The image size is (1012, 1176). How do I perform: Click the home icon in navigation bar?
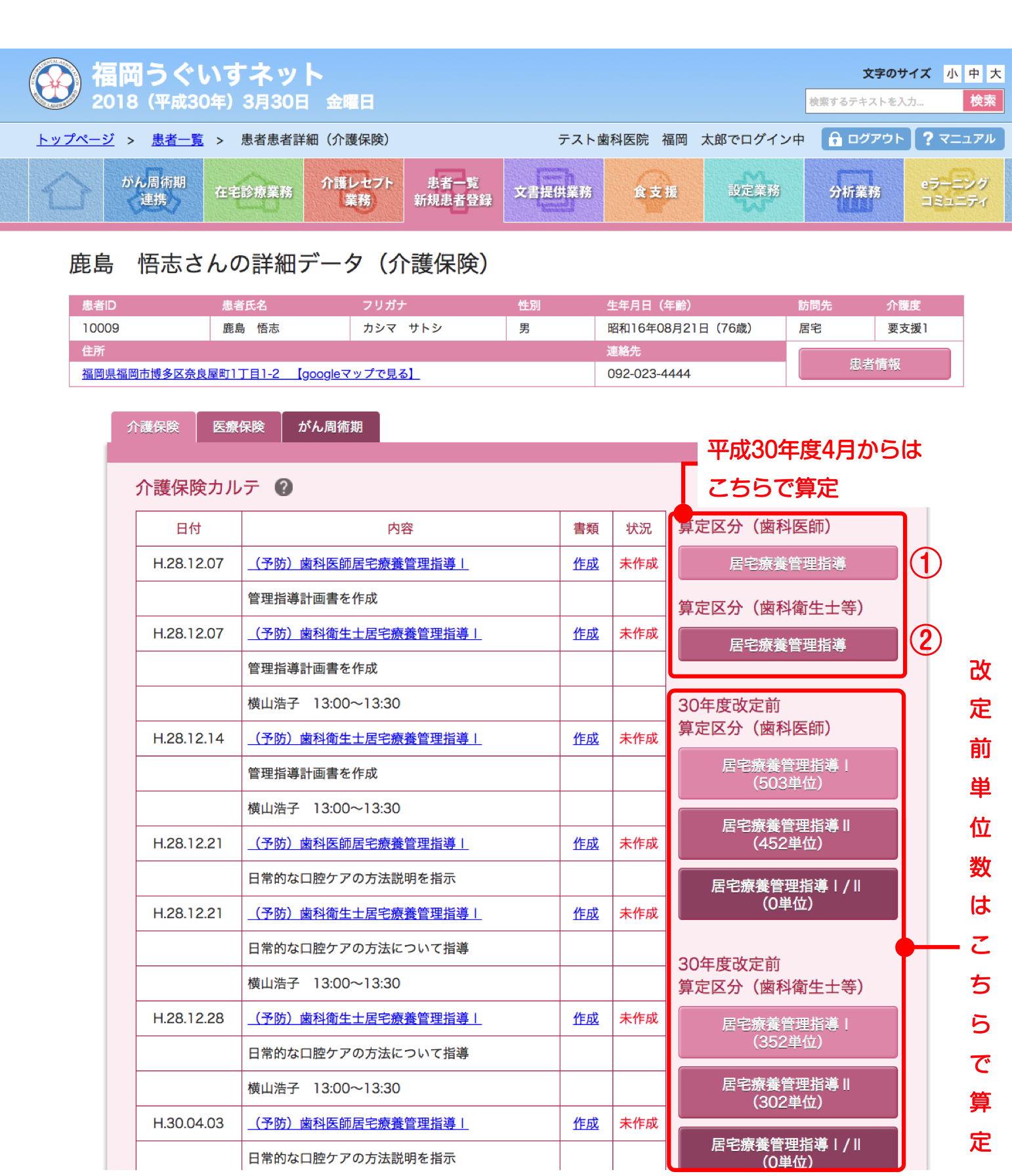(x=66, y=191)
